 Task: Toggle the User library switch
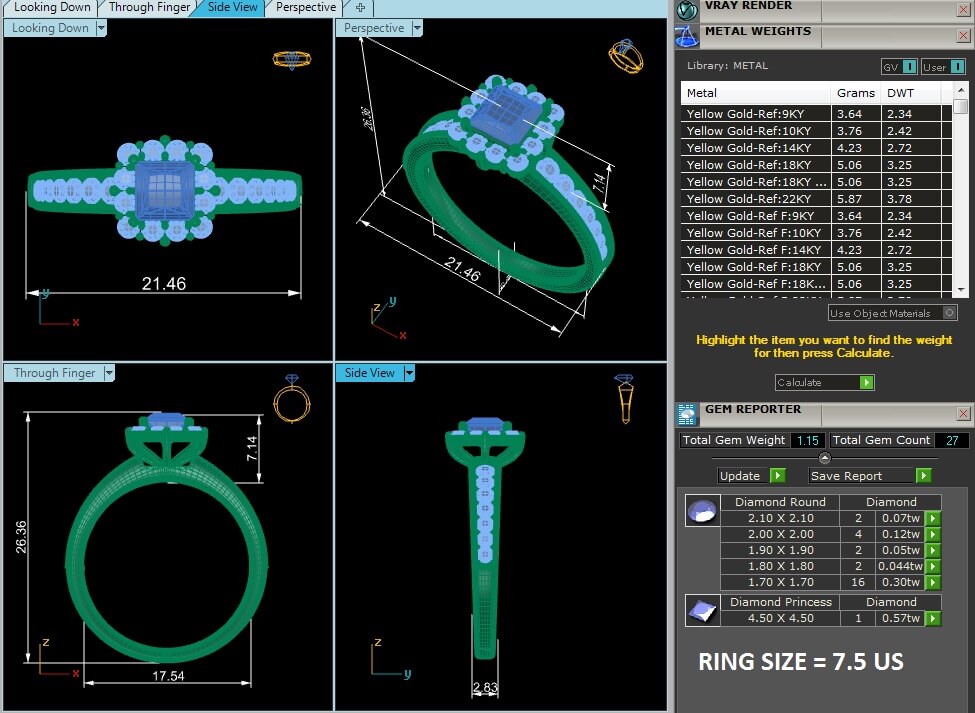point(959,67)
